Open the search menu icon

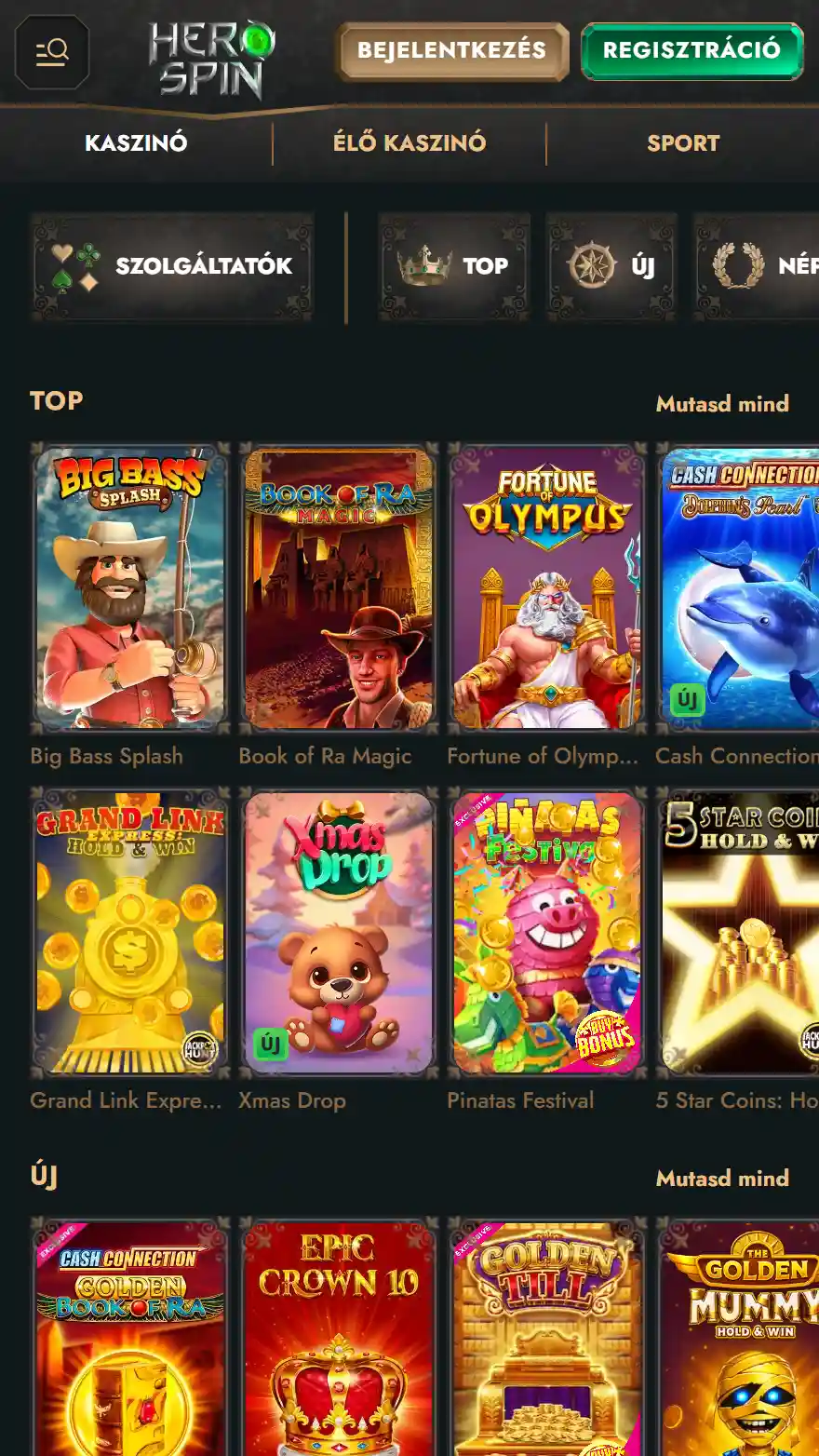click(x=52, y=52)
